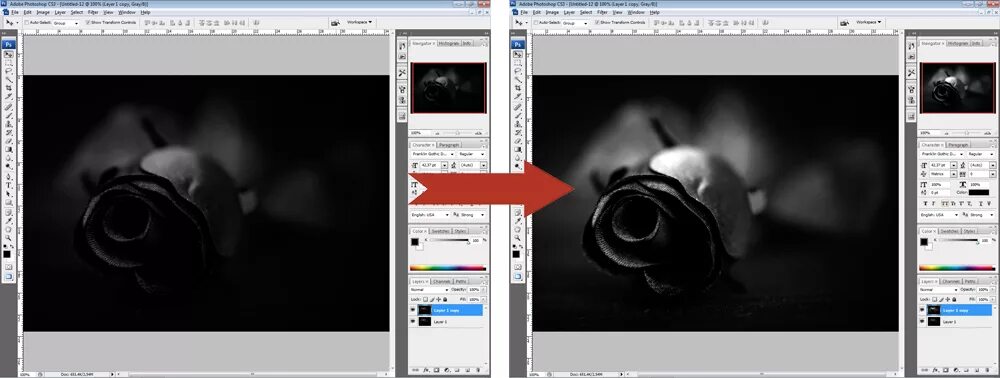This screenshot has height=378, width=1000.
Task: Switch to Paragraph tab in right window
Action: point(959,145)
